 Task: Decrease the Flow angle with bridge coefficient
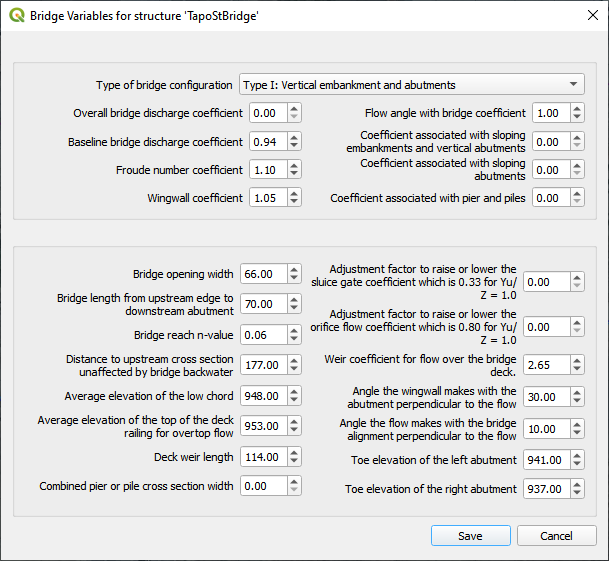click(577, 118)
